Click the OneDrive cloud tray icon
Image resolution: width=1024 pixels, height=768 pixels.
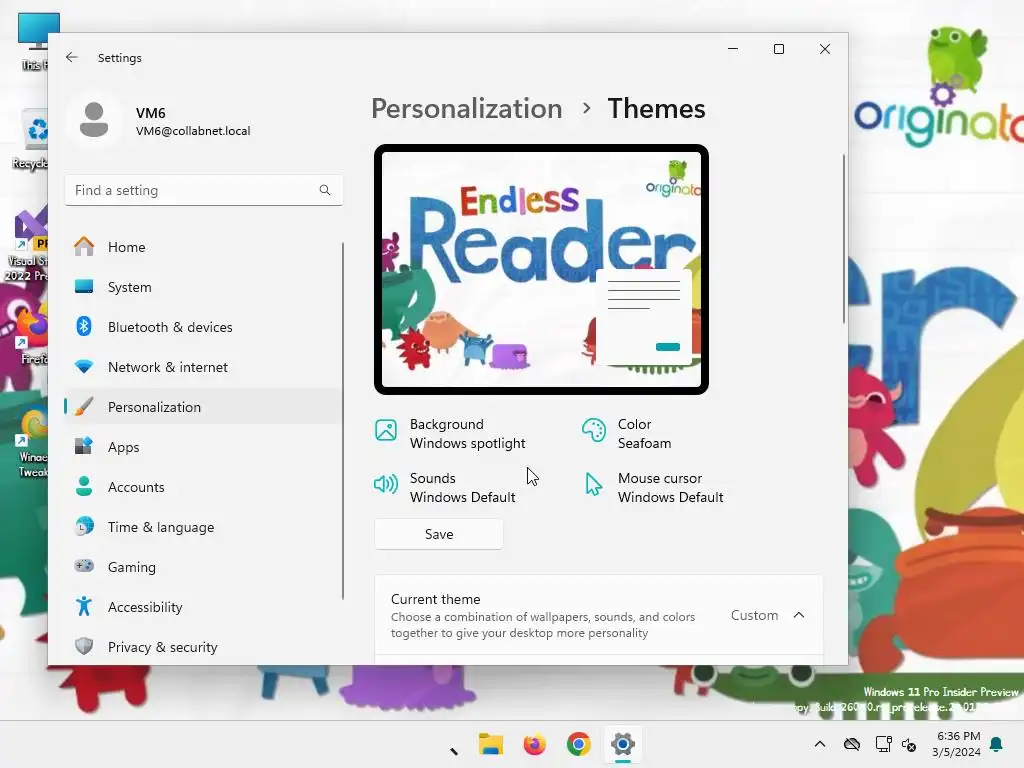click(x=852, y=744)
